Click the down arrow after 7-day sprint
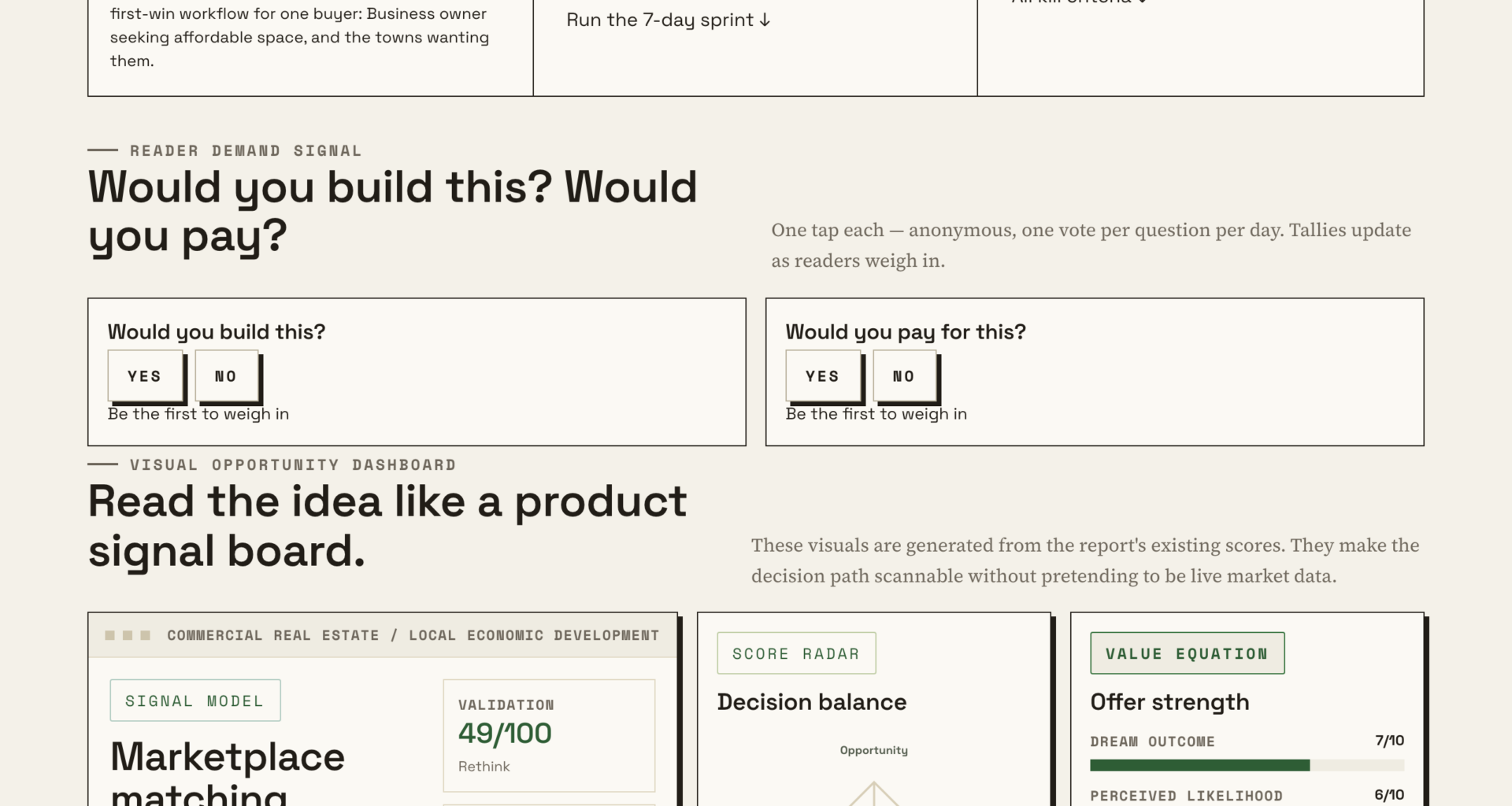This screenshot has width=1512, height=806. [x=764, y=20]
